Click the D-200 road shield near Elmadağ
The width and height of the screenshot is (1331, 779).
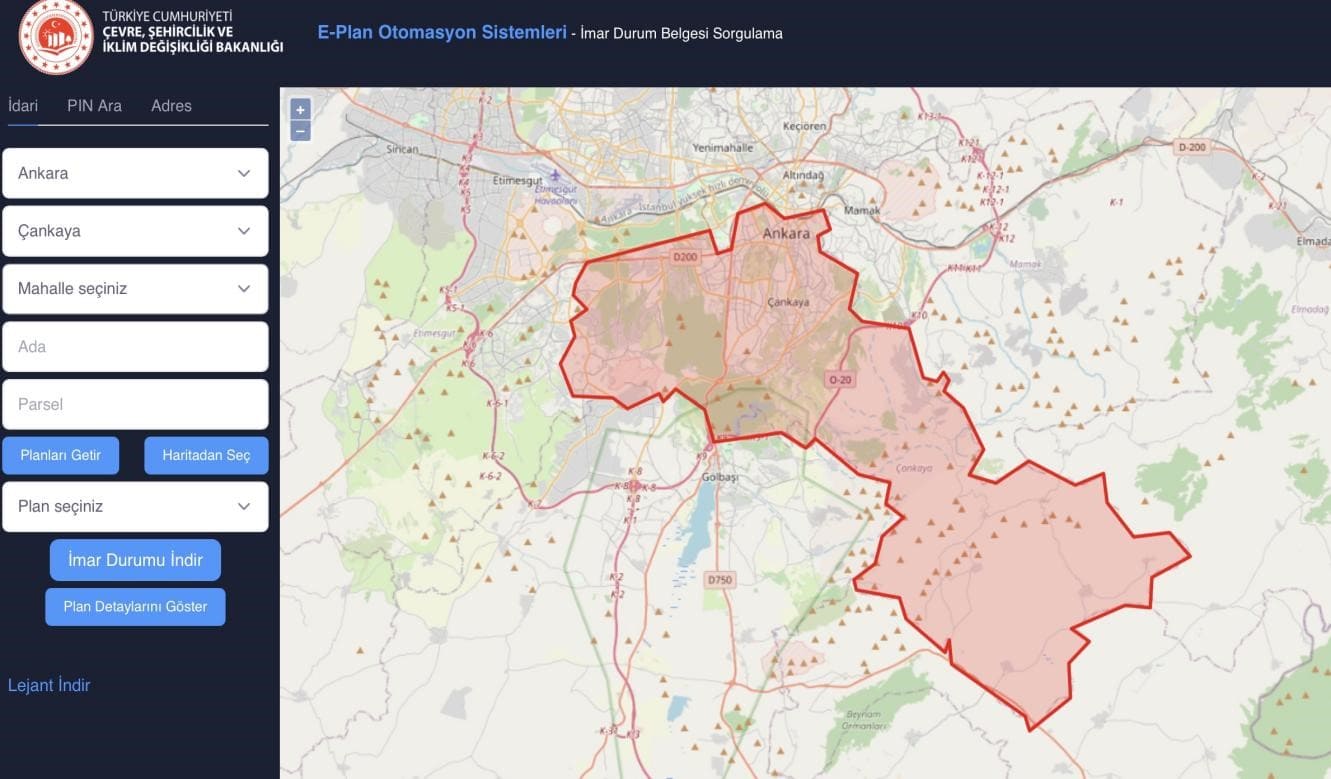[1192, 147]
